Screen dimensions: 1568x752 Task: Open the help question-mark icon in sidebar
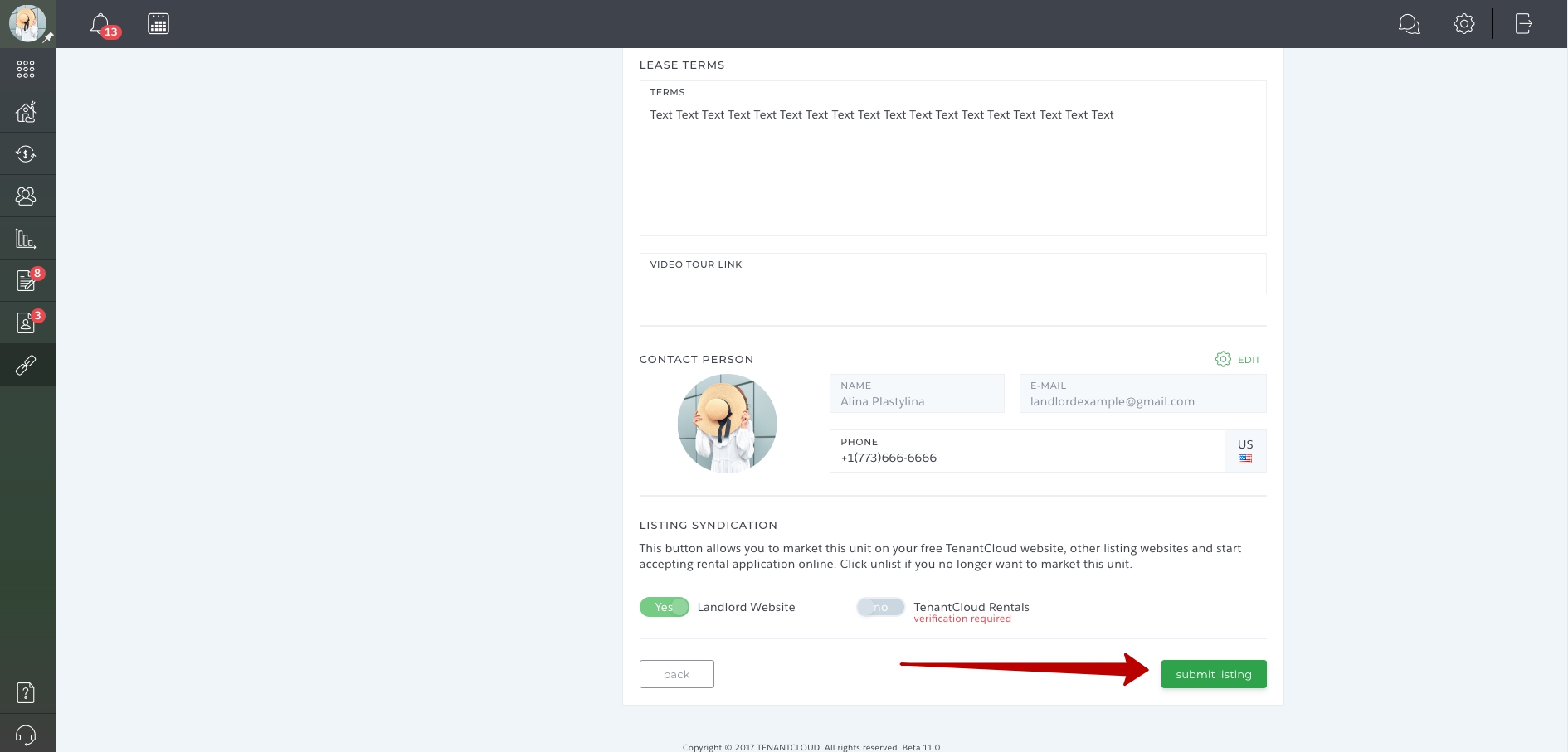point(26,692)
